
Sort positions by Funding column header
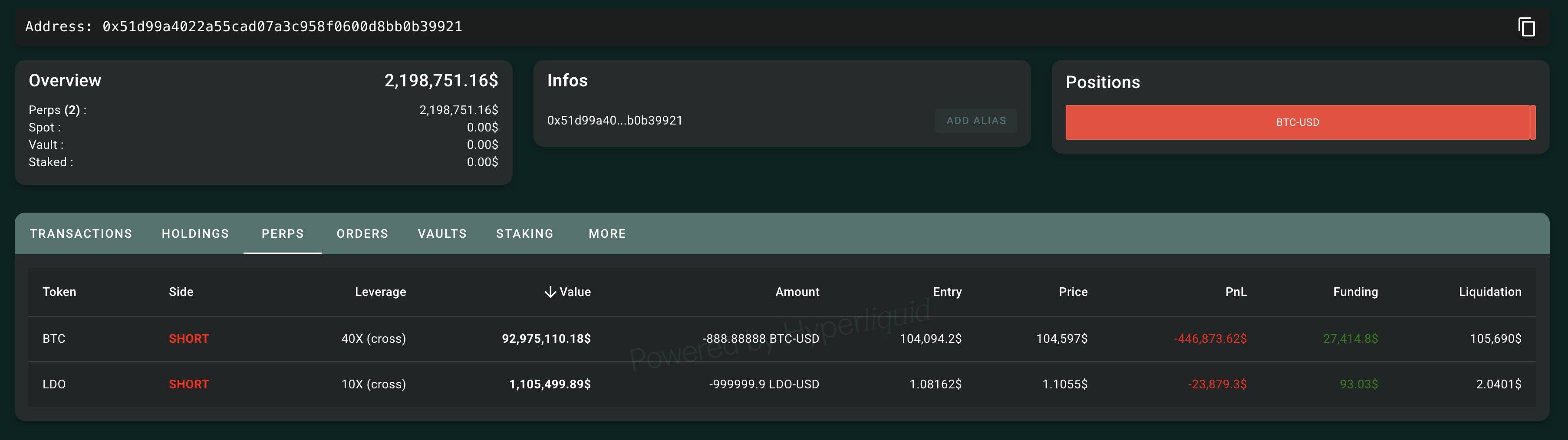pos(1355,292)
